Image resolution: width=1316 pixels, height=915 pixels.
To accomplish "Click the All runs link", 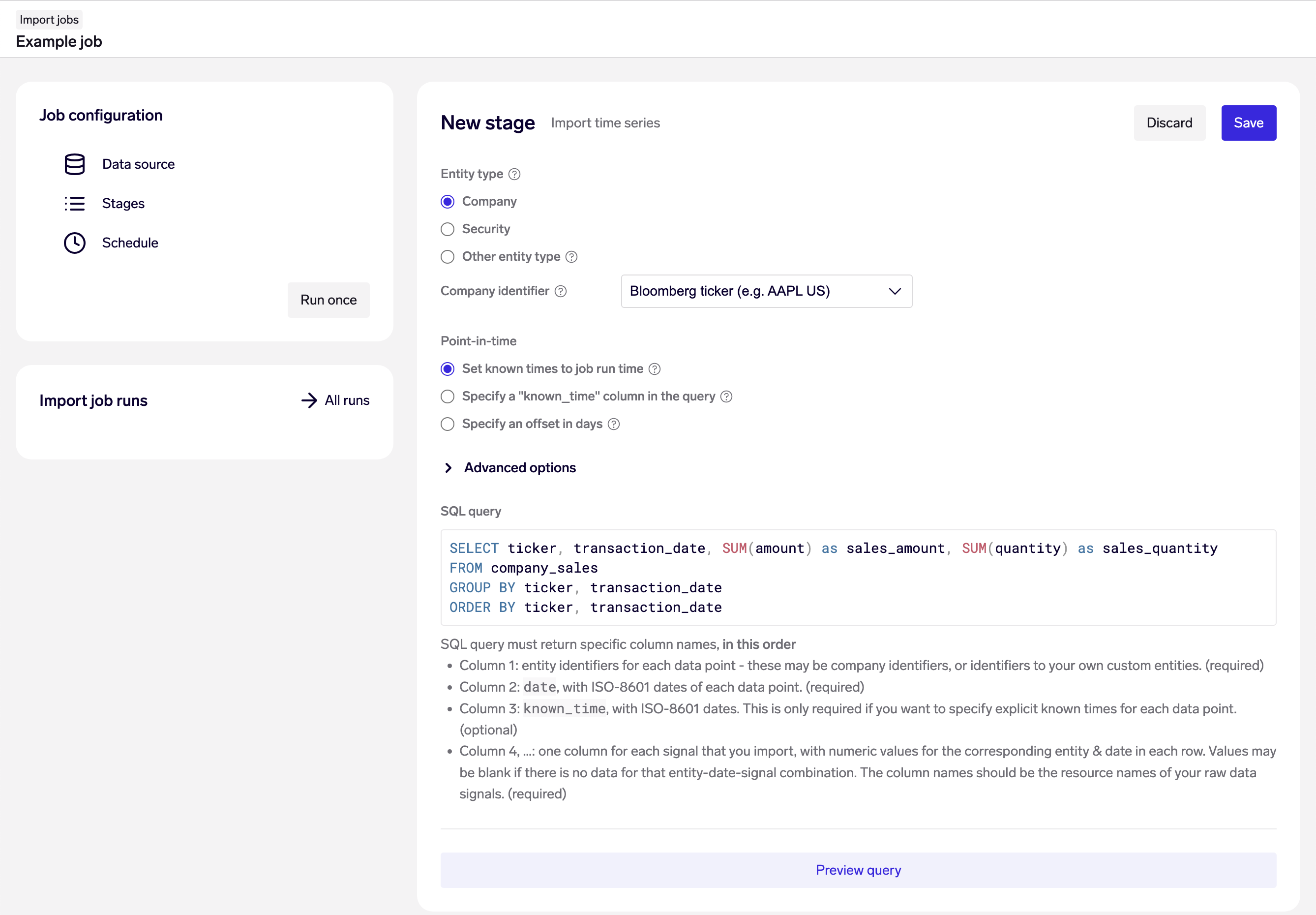I will 335,400.
